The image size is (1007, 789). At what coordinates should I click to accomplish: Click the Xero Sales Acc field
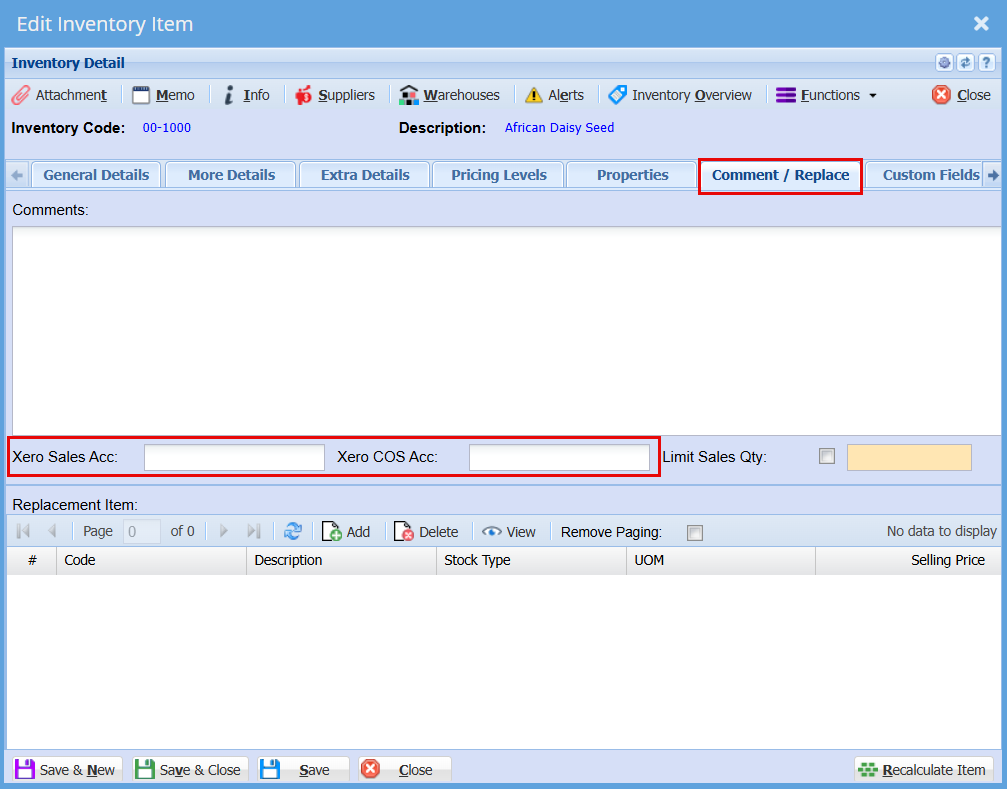[234, 458]
